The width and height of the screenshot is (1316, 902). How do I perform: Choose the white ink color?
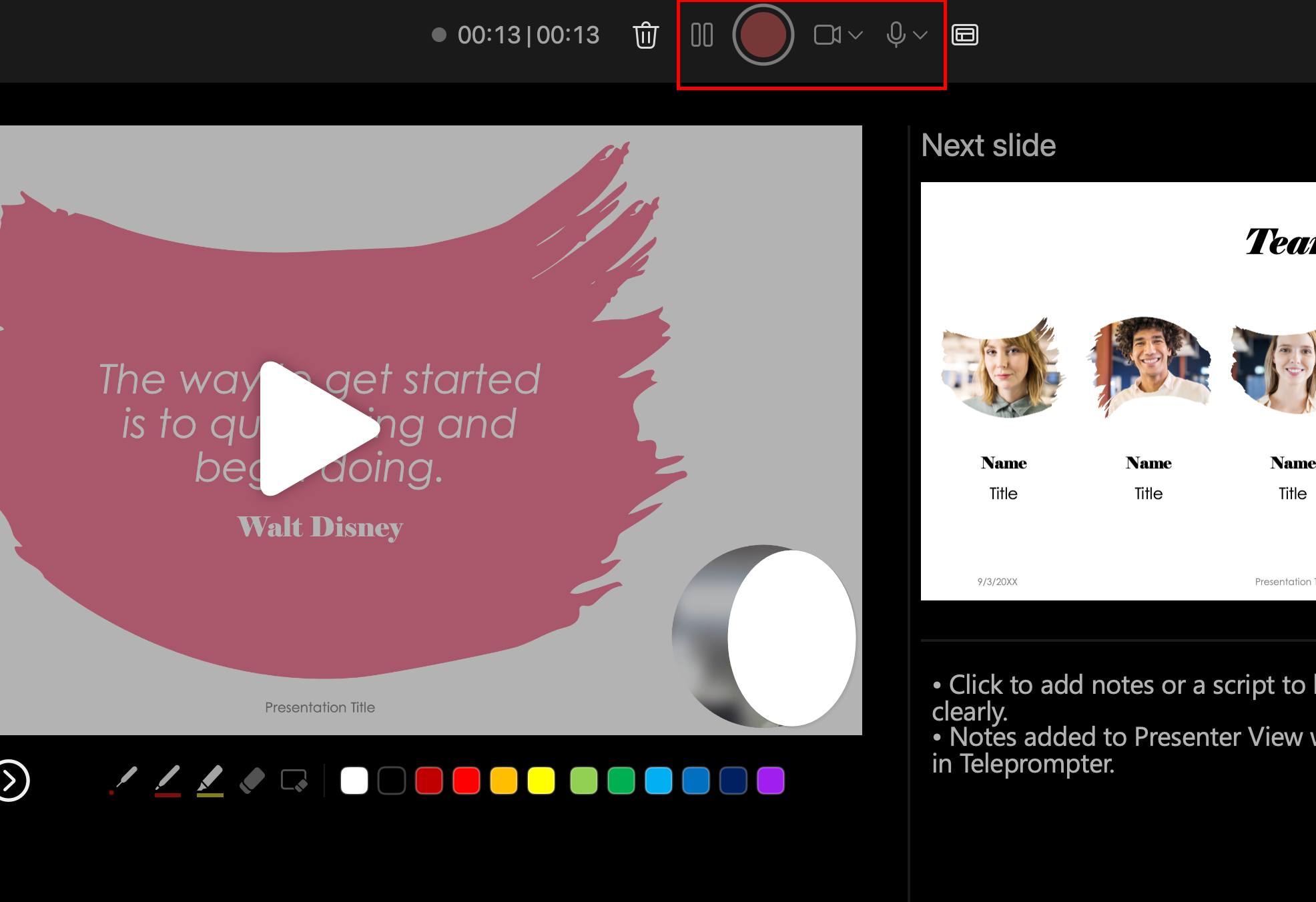354,781
